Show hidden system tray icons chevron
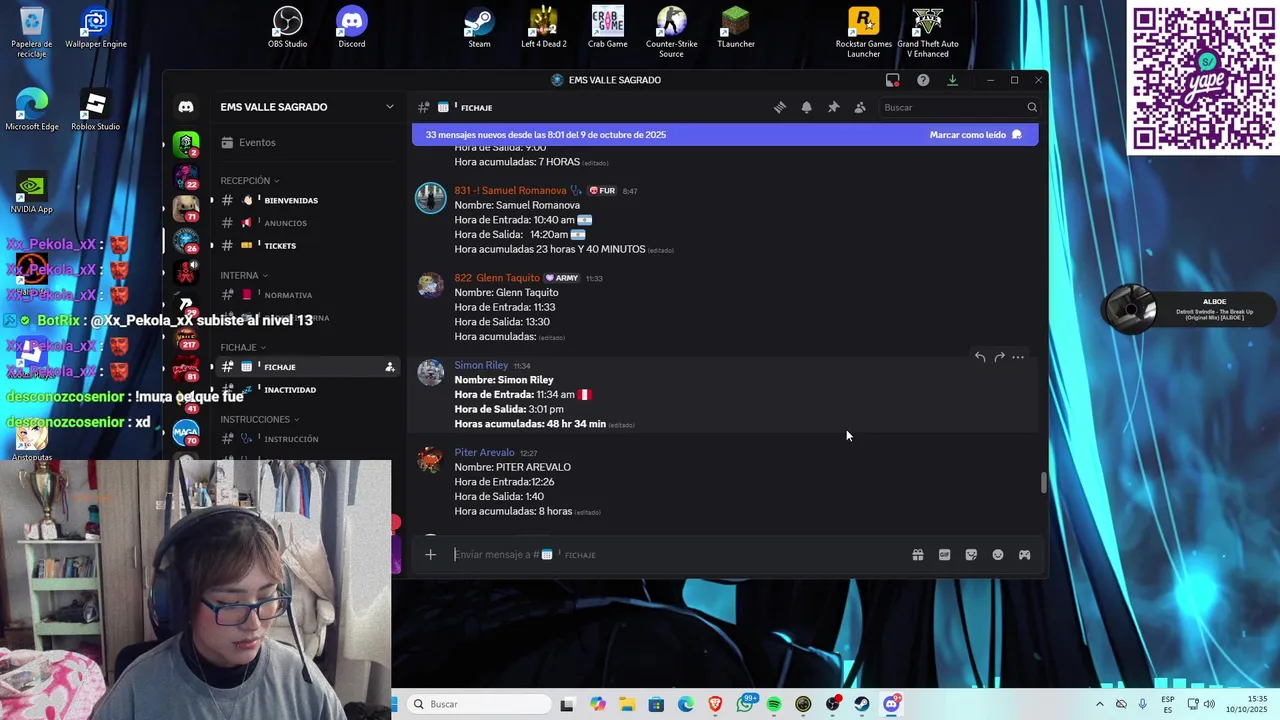The image size is (1280, 720). tap(1099, 704)
